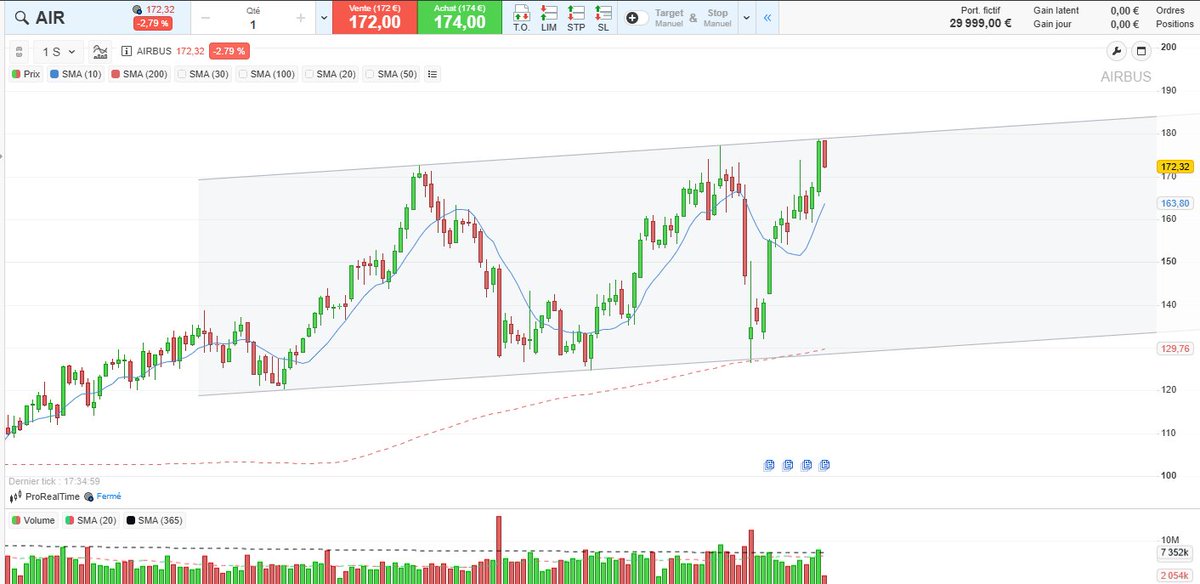The image size is (1200, 584).
Task: Select the STP stop order icon
Action: (576, 18)
